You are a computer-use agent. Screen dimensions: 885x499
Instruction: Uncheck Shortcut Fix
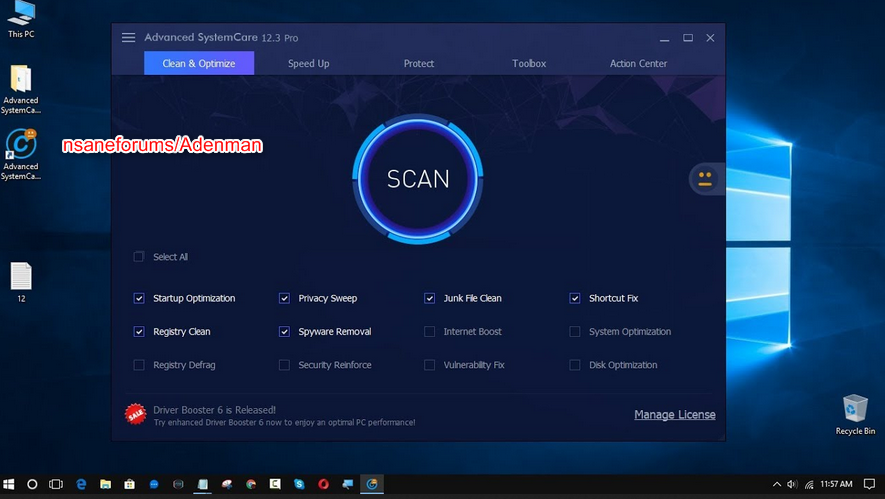point(575,298)
